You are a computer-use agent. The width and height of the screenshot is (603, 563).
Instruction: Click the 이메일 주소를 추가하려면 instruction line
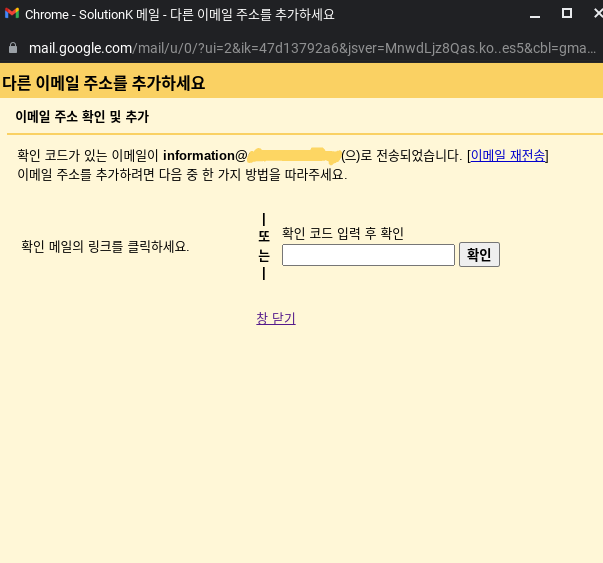tap(182, 175)
